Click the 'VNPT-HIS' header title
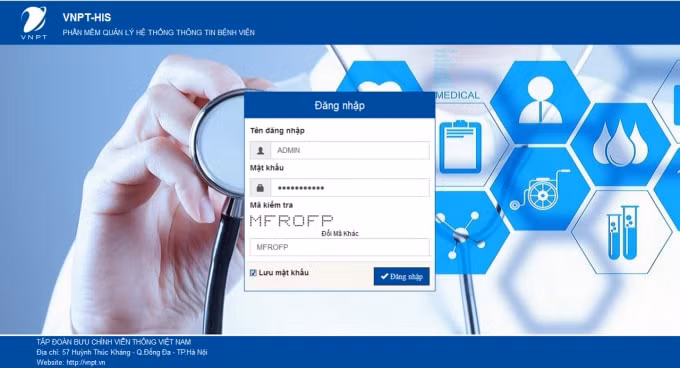The height and width of the screenshot is (368, 680). [x=87, y=17]
